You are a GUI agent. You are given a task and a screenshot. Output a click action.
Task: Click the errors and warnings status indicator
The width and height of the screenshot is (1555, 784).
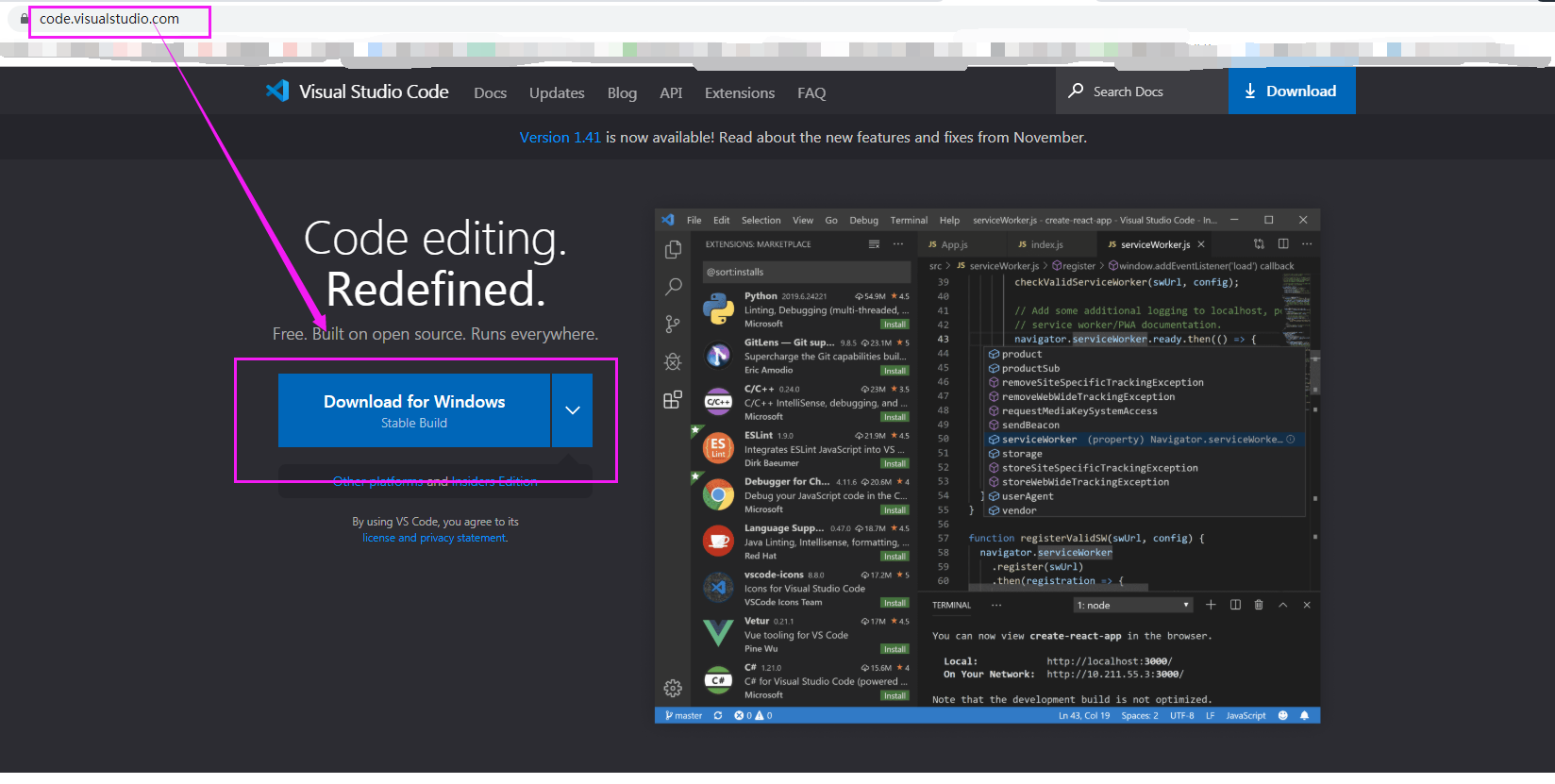[x=753, y=715]
